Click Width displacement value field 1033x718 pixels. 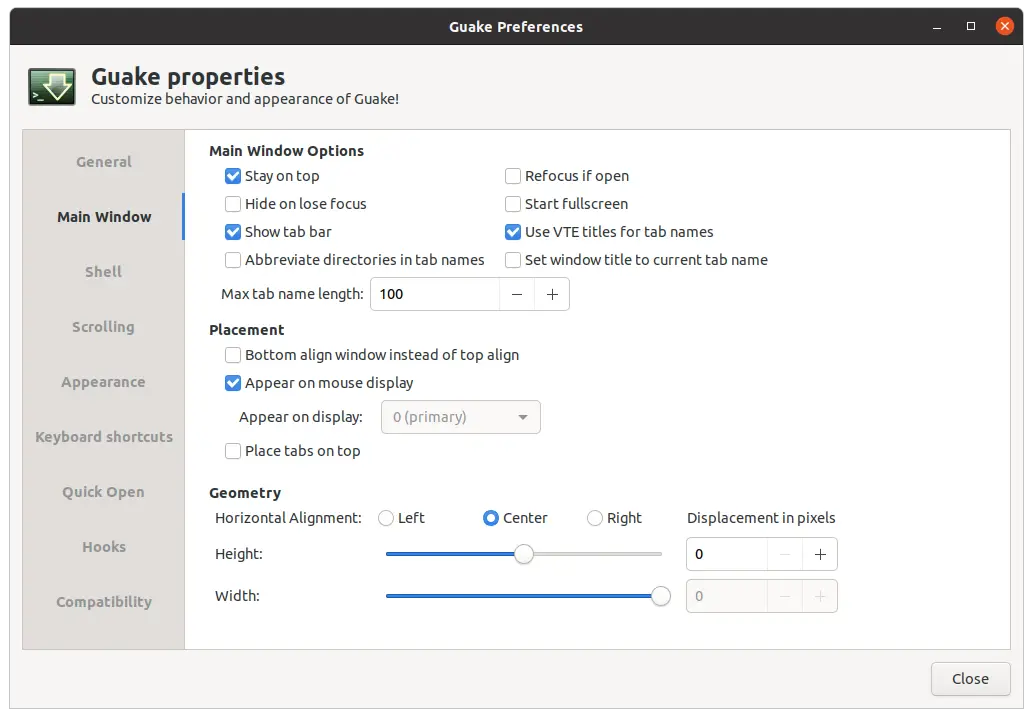[727, 597]
